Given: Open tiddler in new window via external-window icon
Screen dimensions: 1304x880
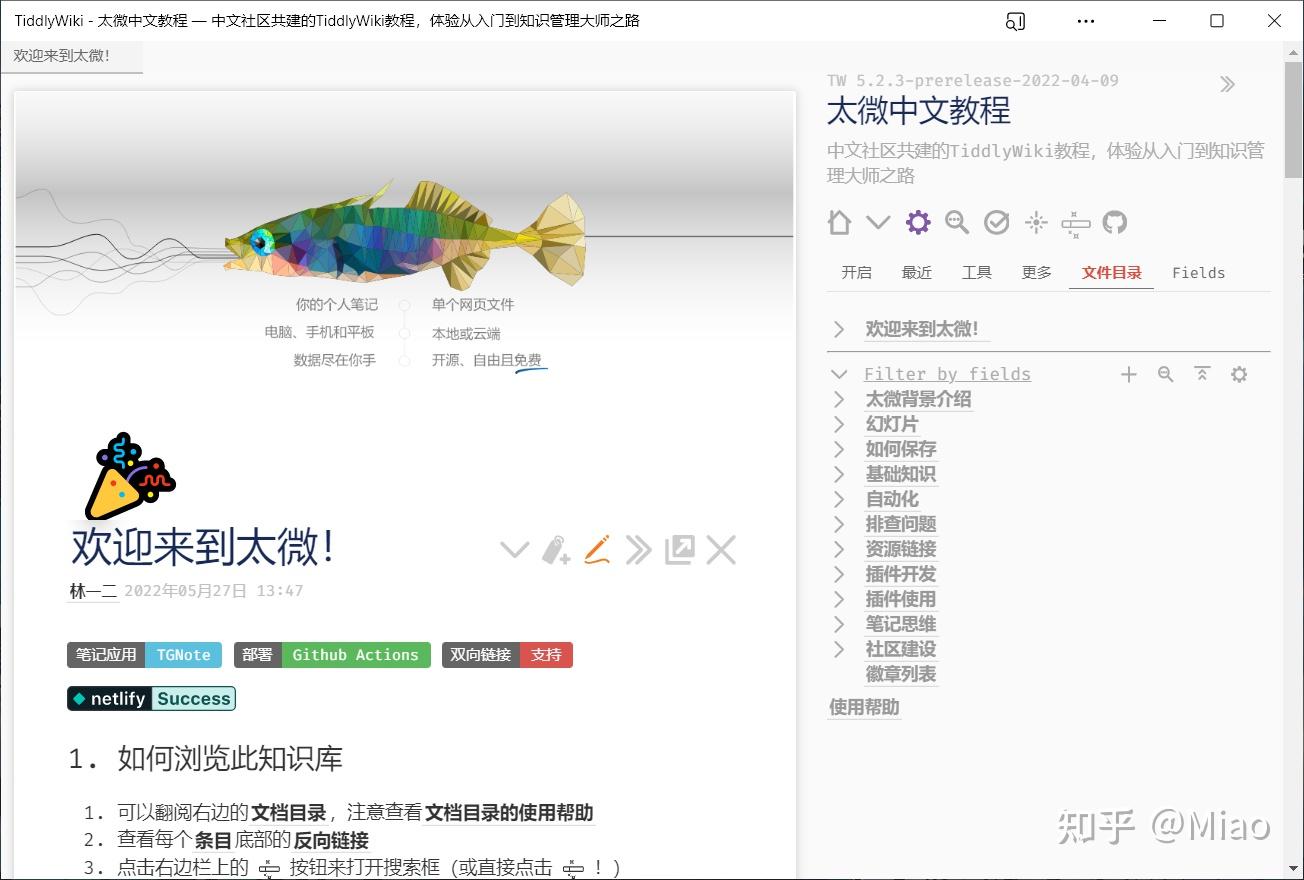Looking at the screenshot, I should tap(680, 549).
